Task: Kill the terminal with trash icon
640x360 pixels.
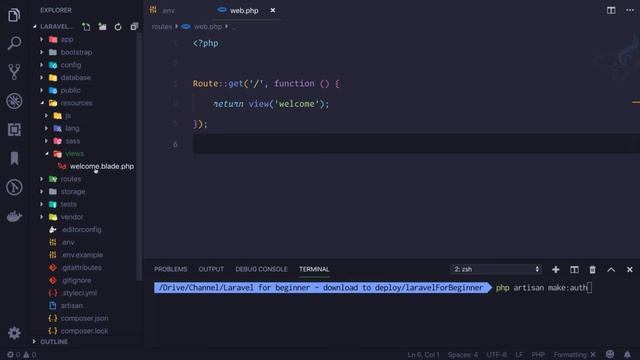Action: (x=592, y=269)
